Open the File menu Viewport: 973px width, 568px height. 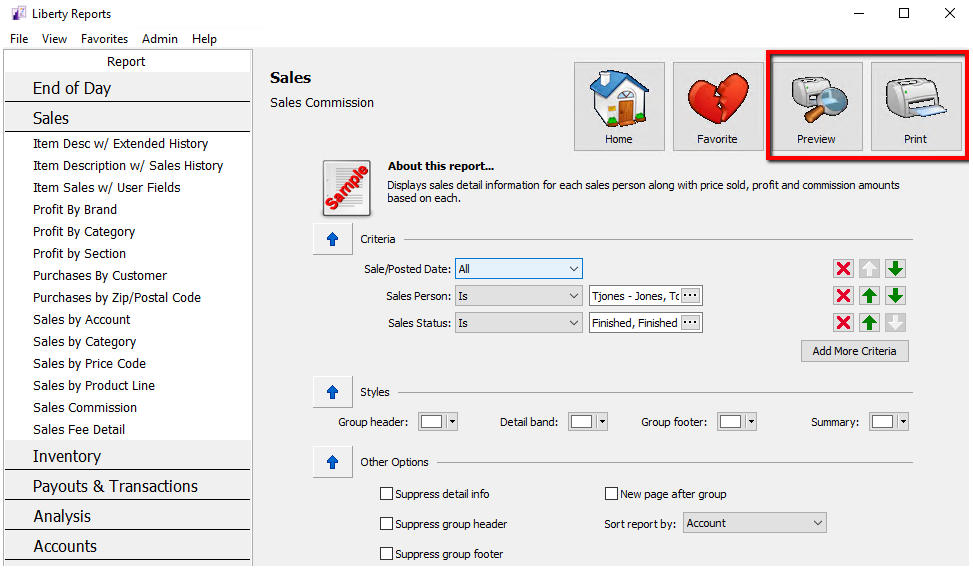click(19, 38)
